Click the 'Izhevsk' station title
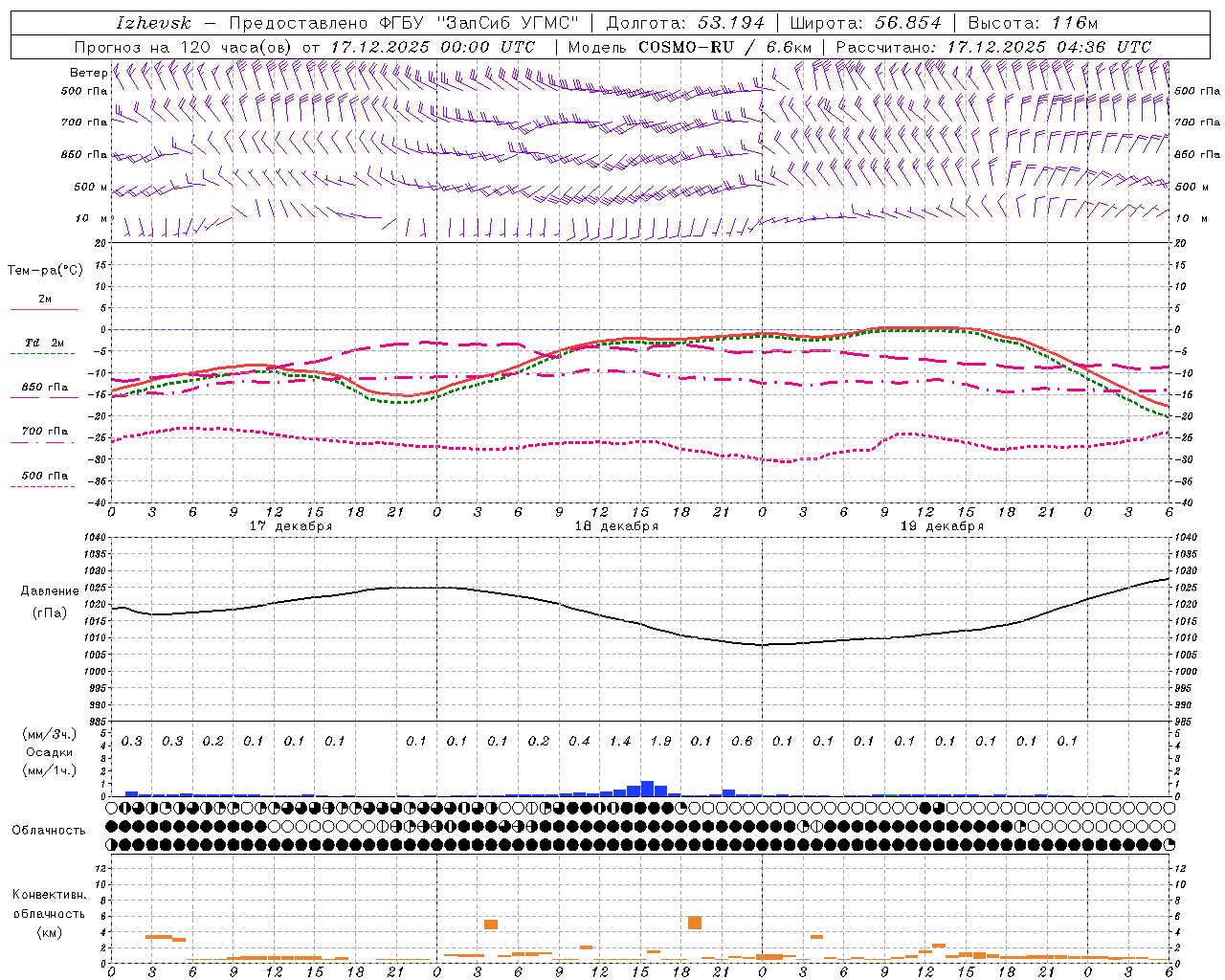1225x980 pixels. tap(153, 23)
